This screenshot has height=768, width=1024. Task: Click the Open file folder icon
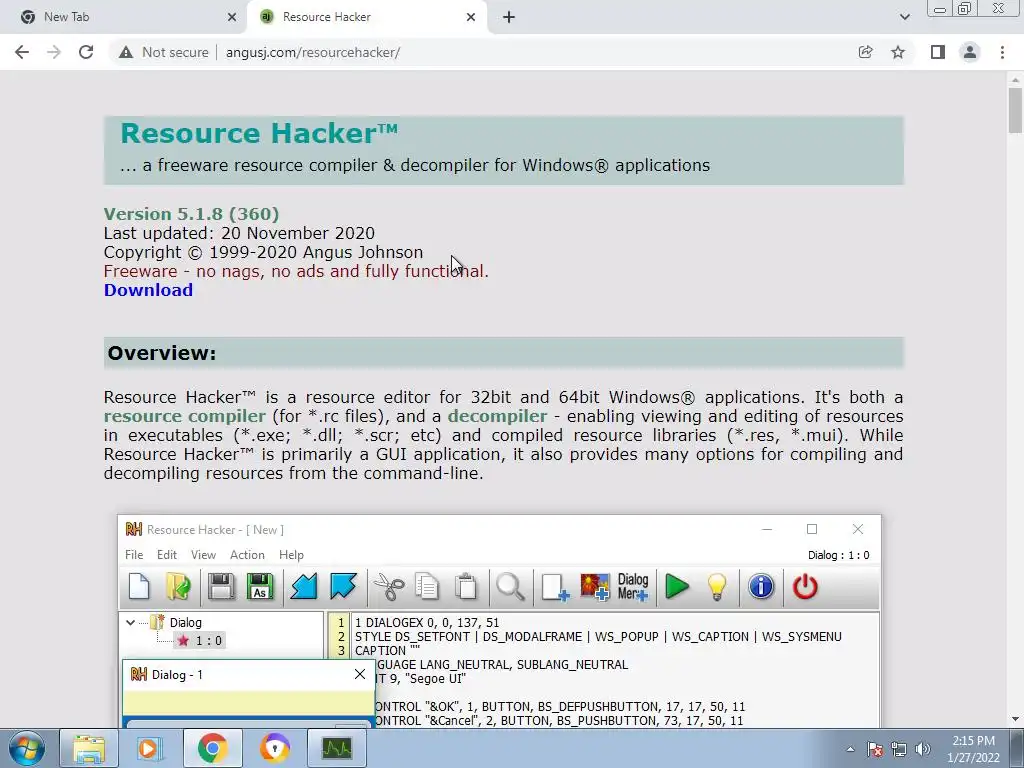pyautogui.click(x=178, y=586)
